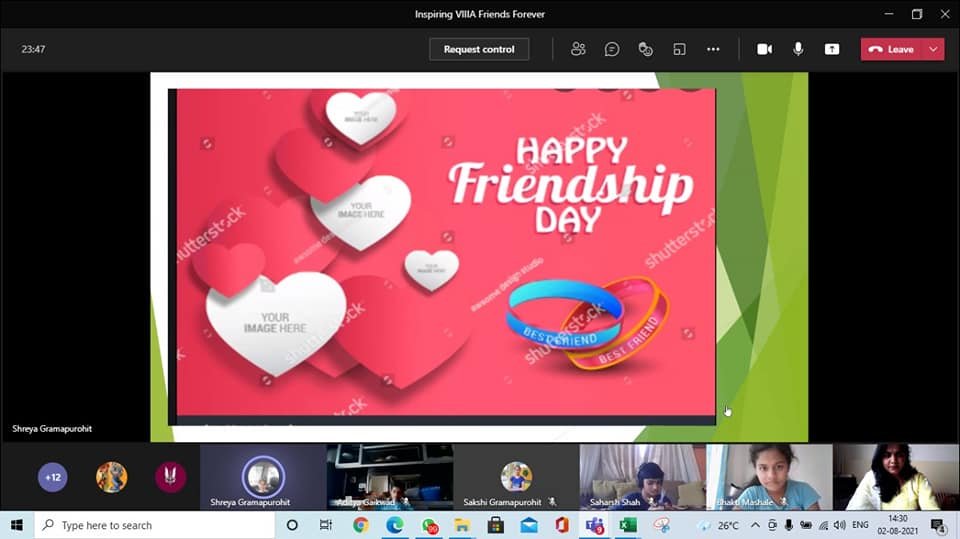Viewport: 960px width, 539px height.
Task: Open the green messaging app with badge in taskbar
Action: pyautogui.click(x=429, y=525)
